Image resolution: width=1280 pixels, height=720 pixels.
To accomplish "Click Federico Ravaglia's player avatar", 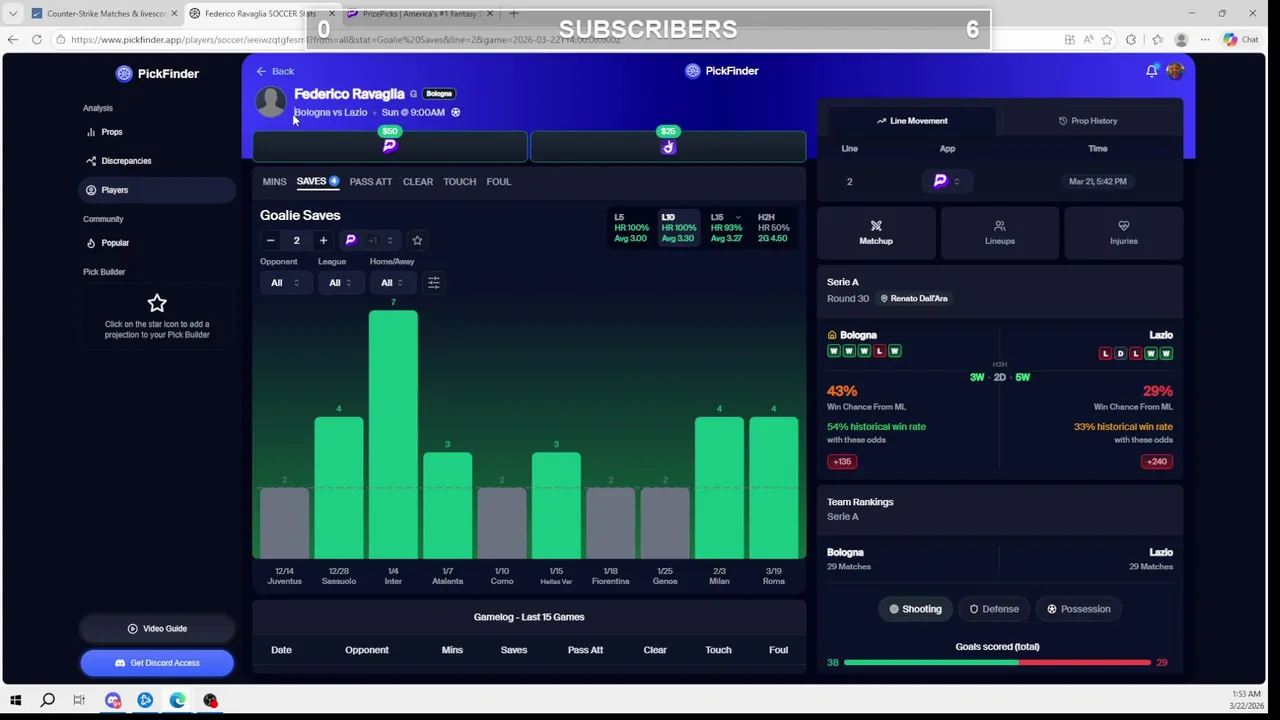I will click(270, 102).
